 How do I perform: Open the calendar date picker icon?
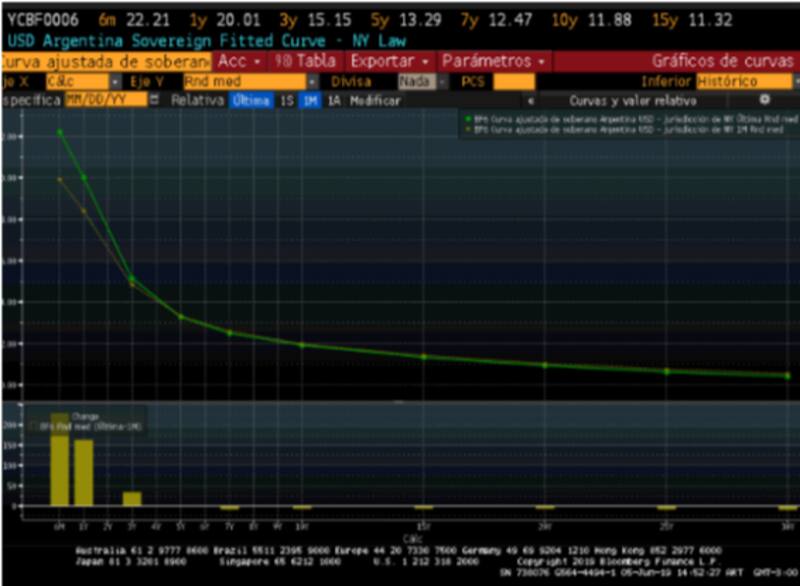154,101
